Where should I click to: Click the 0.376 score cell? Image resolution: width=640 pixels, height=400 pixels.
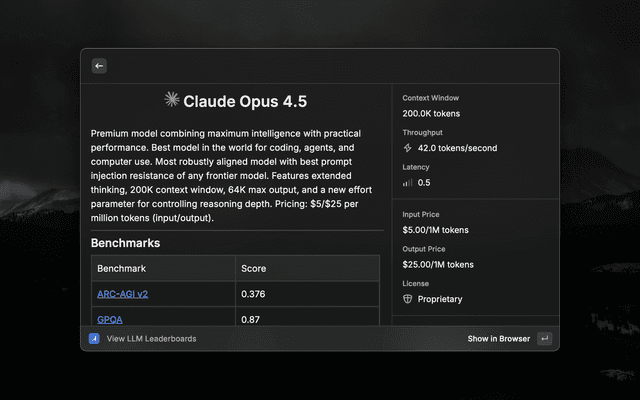(253, 294)
